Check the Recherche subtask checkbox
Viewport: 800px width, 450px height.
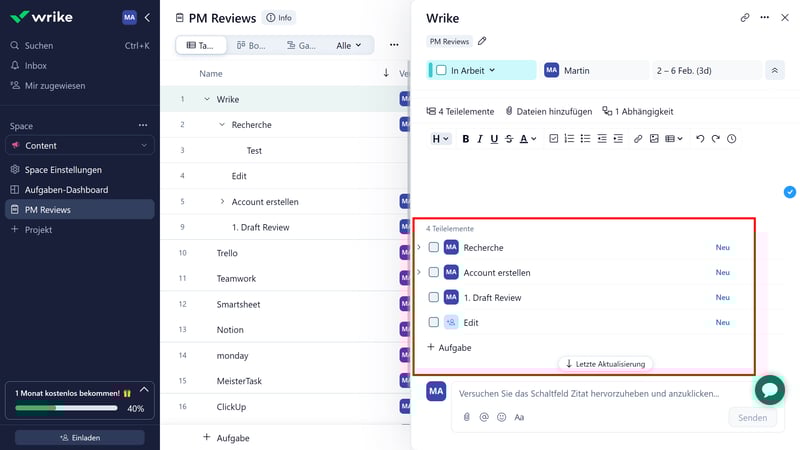point(433,247)
